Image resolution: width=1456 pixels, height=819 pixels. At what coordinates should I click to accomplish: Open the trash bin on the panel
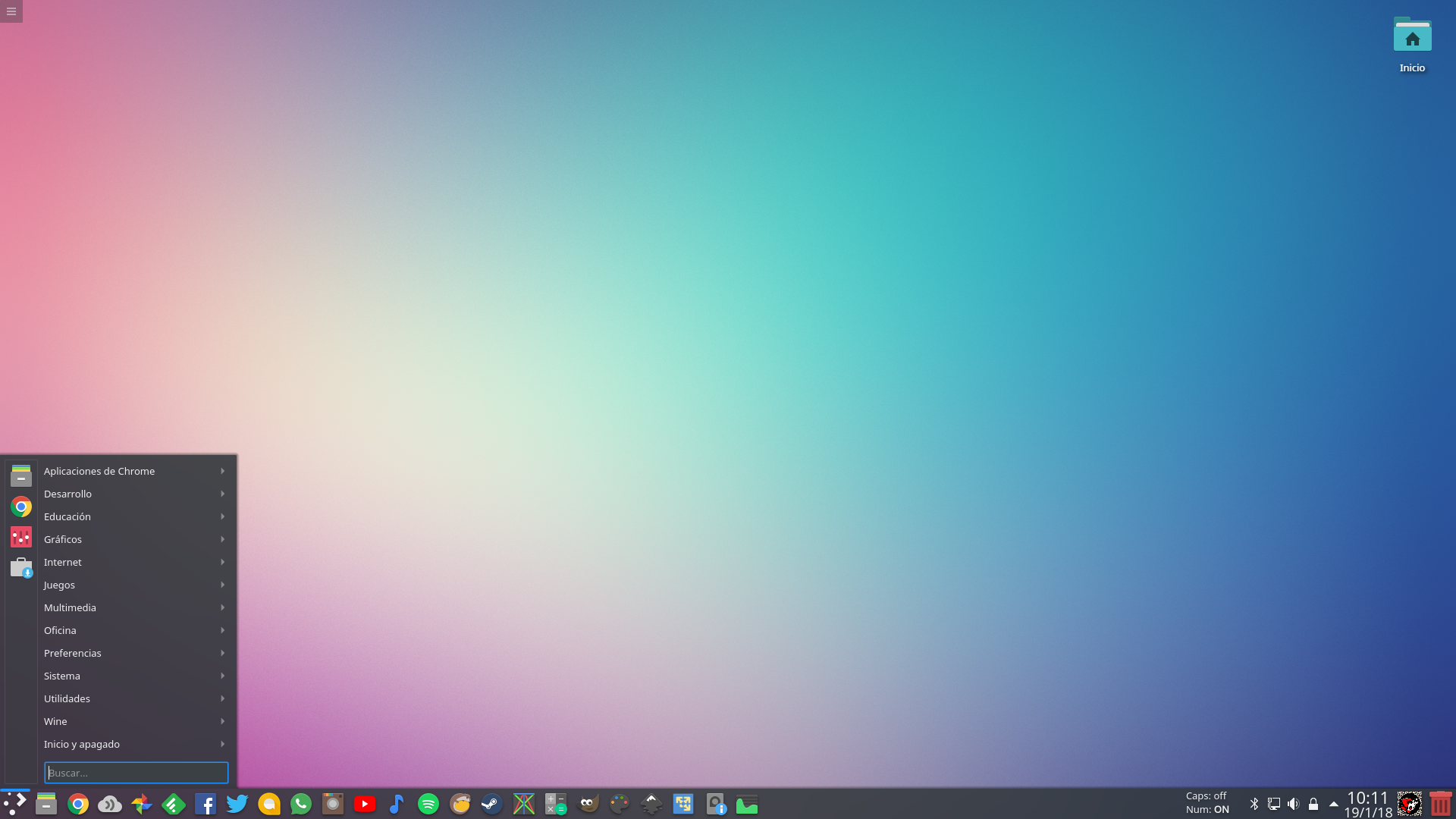(1440, 804)
